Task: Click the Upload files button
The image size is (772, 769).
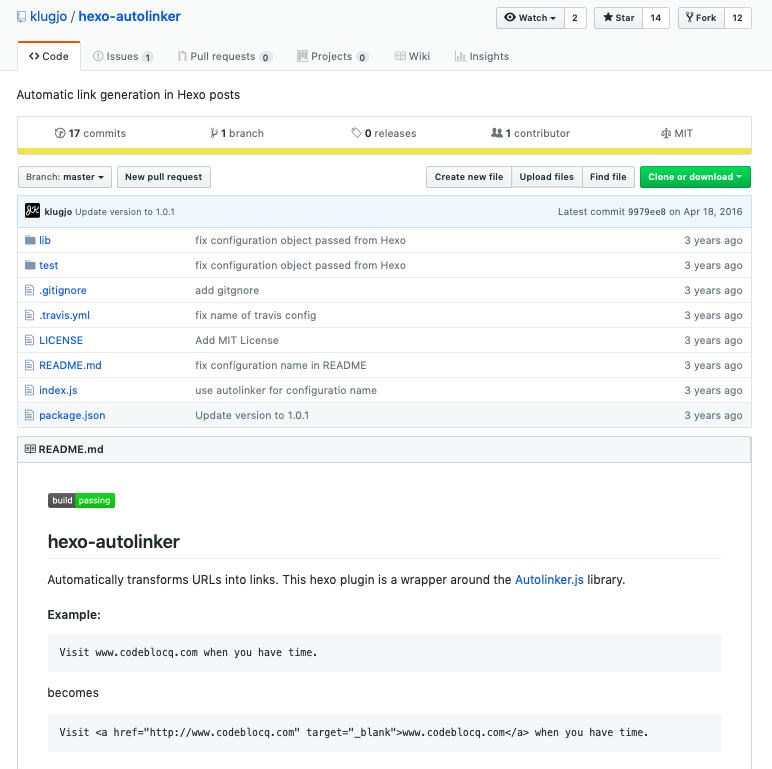Action: [x=547, y=177]
